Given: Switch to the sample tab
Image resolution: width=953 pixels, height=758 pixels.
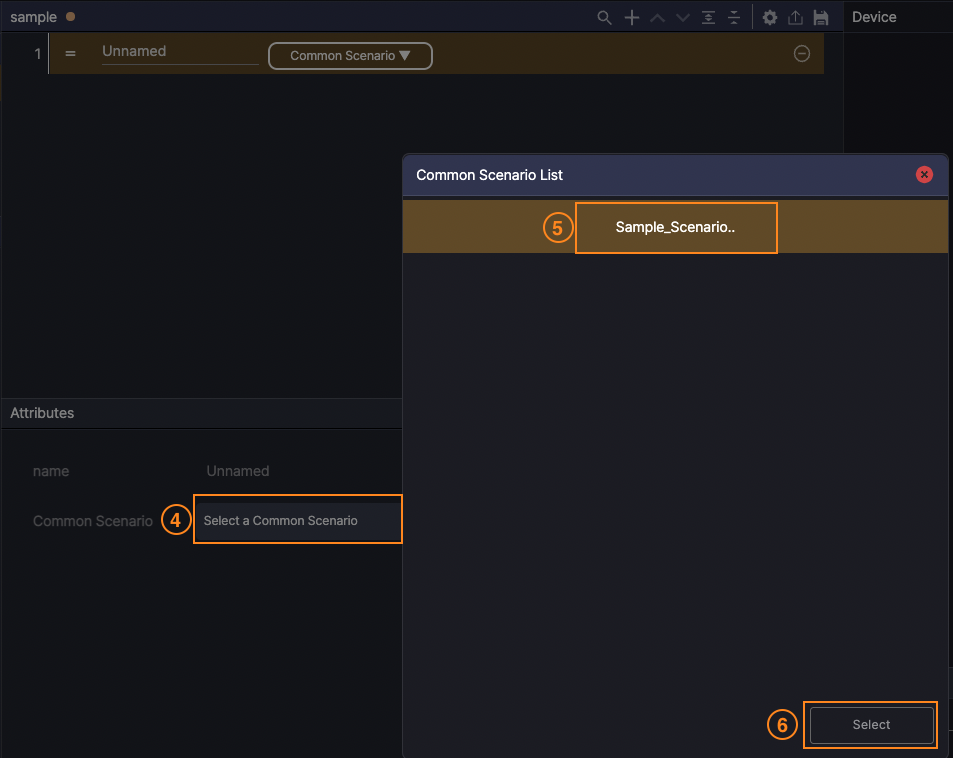Looking at the screenshot, I should (x=34, y=17).
